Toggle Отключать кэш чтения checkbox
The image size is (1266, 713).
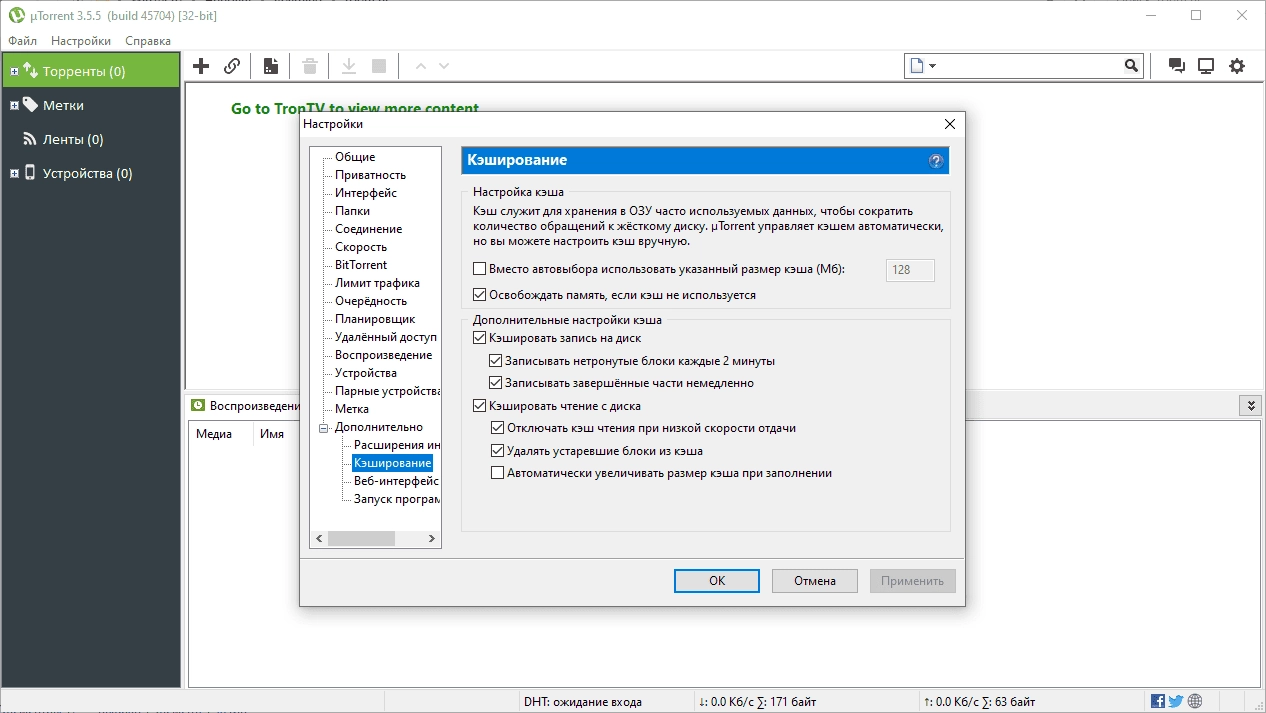click(498, 428)
